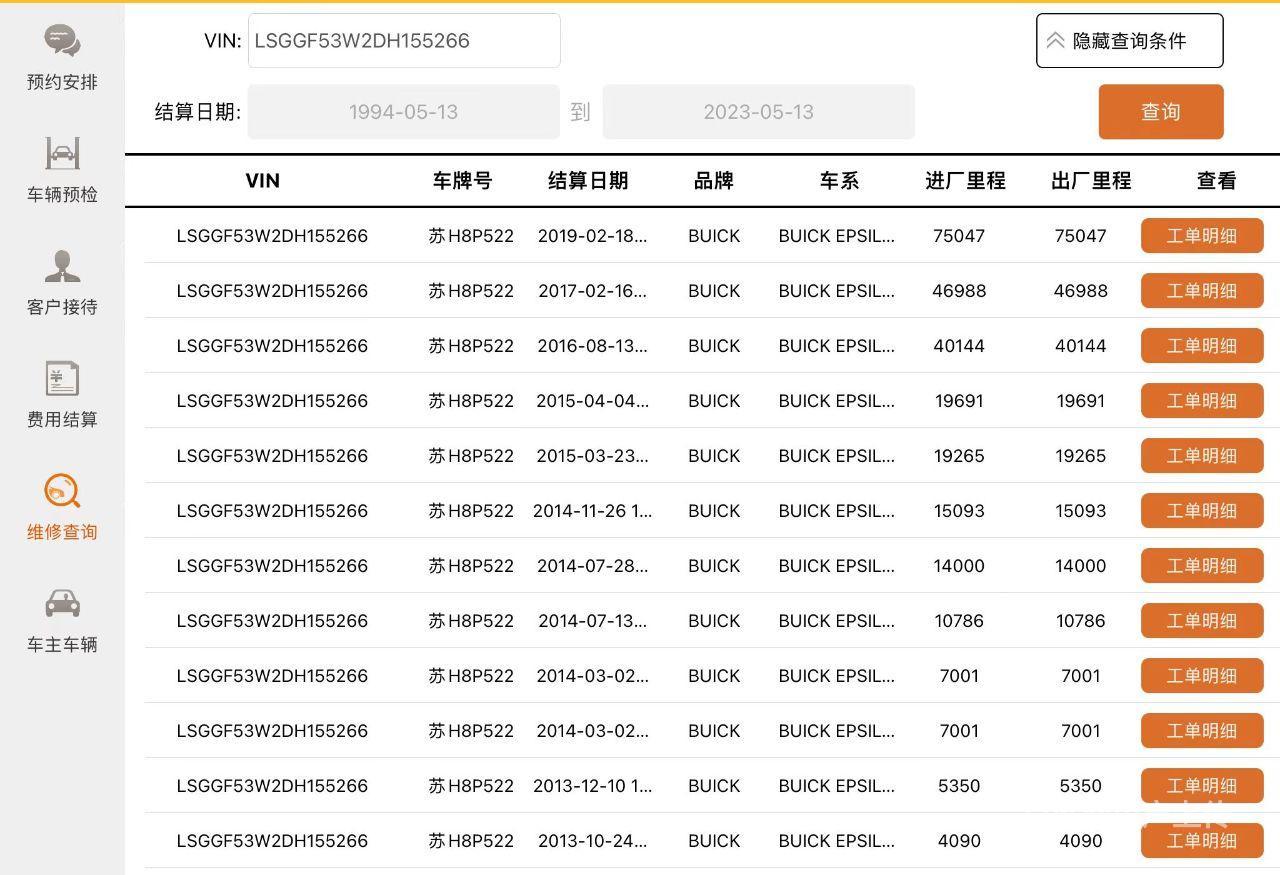The width and height of the screenshot is (1280, 875).
Task: Open the 车主车辆 car icon
Action: pyautogui.click(x=62, y=604)
